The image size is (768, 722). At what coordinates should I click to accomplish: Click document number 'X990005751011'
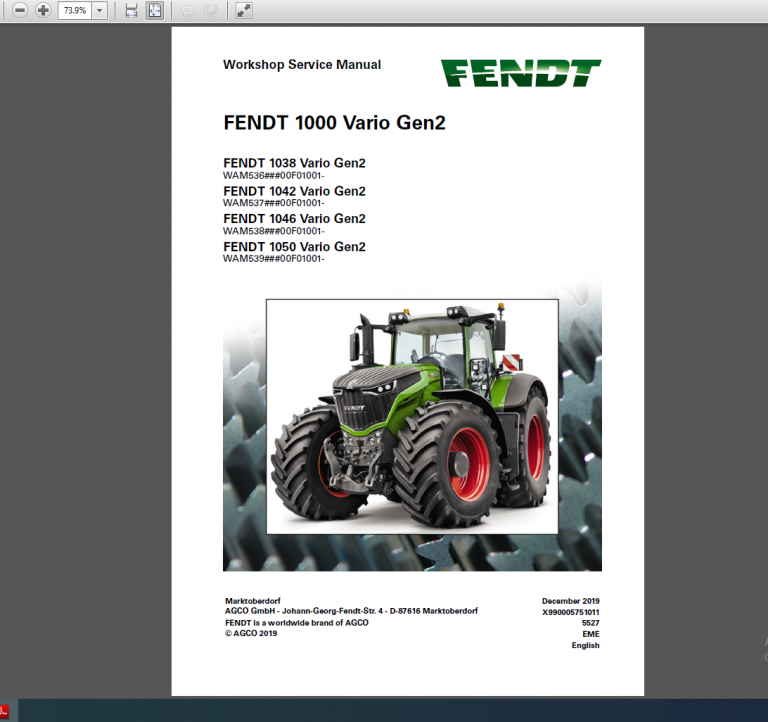pyautogui.click(x=571, y=612)
